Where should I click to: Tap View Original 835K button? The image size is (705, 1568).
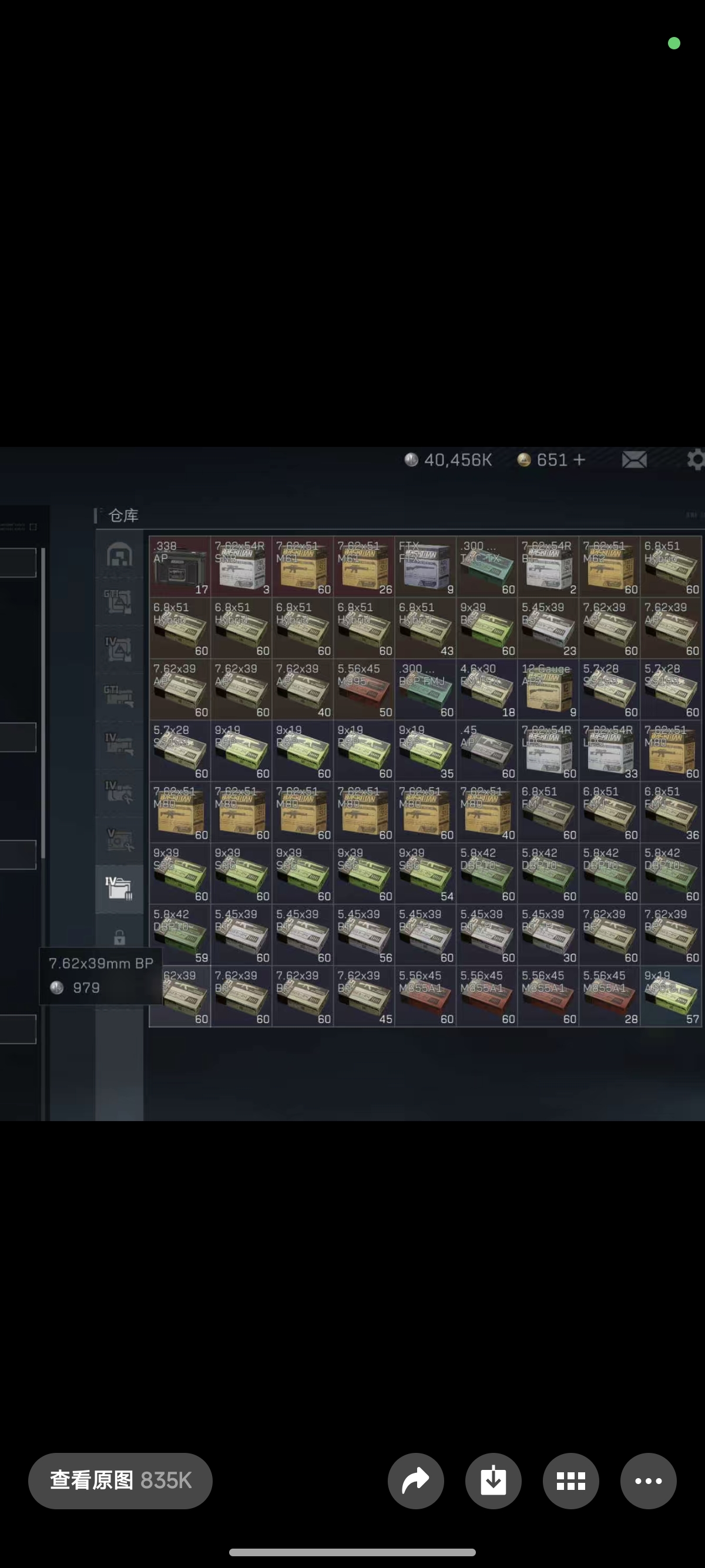[120, 1480]
